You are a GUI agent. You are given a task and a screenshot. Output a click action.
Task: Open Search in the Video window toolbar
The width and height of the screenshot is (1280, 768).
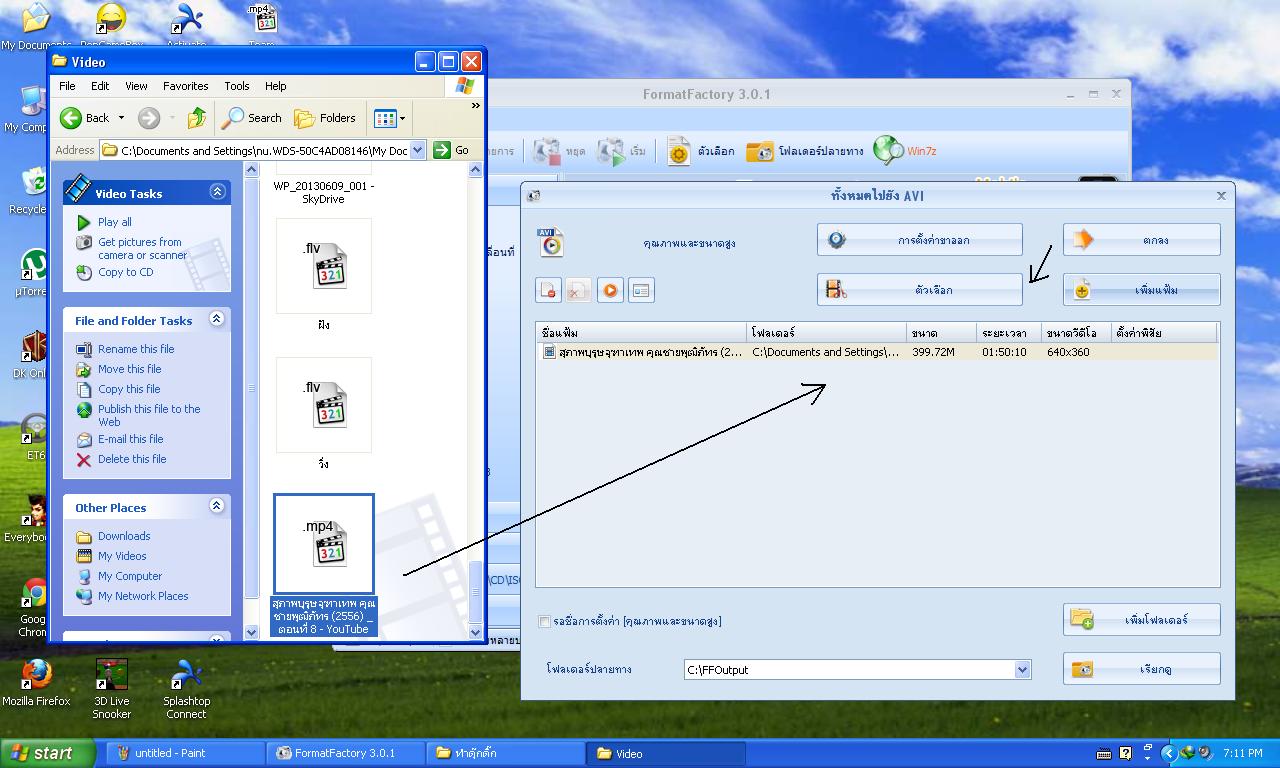253,118
